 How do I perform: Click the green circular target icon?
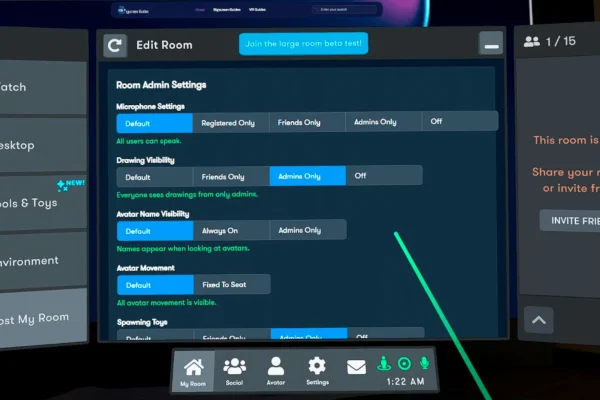point(404,364)
